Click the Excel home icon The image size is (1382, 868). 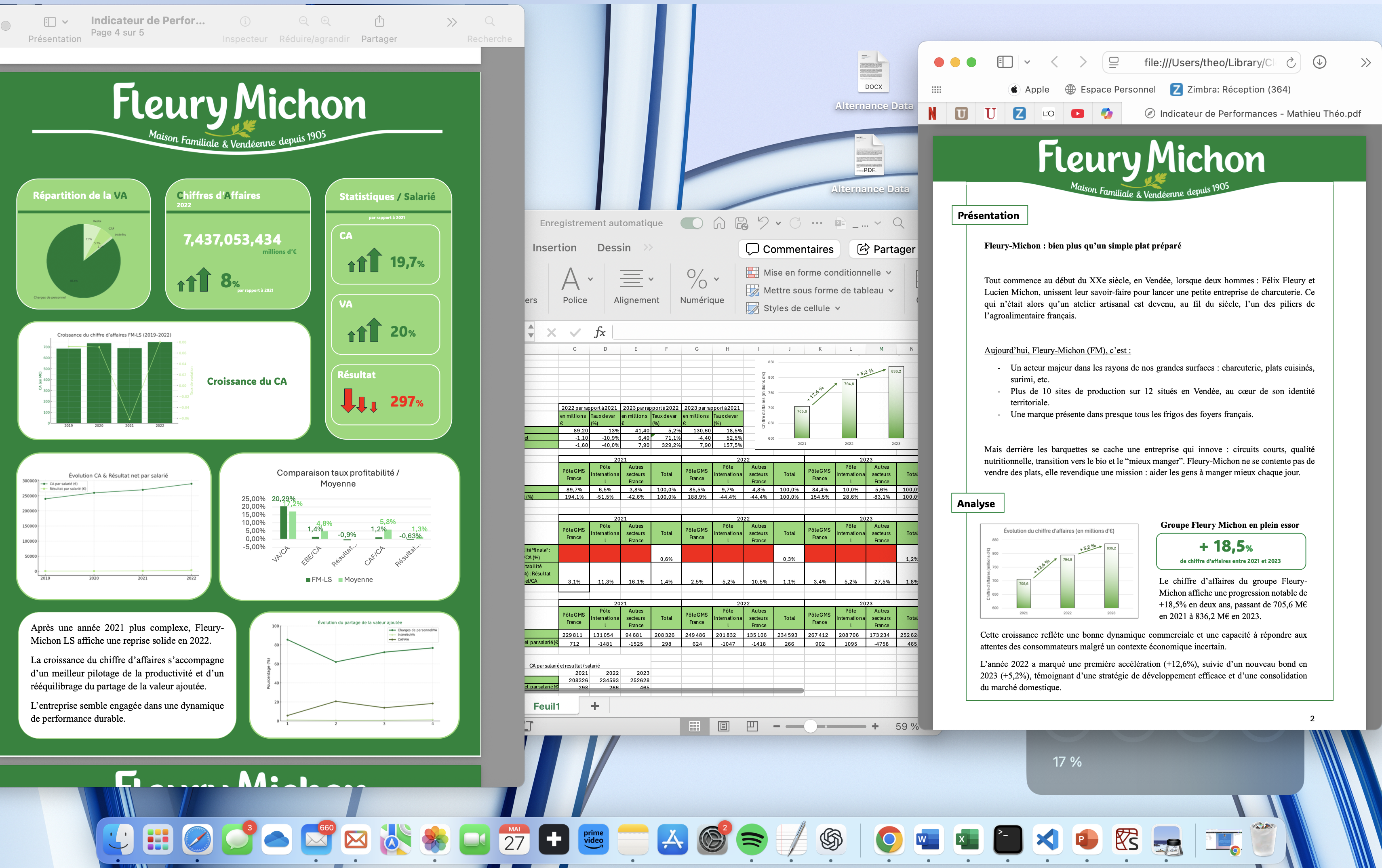tap(719, 223)
